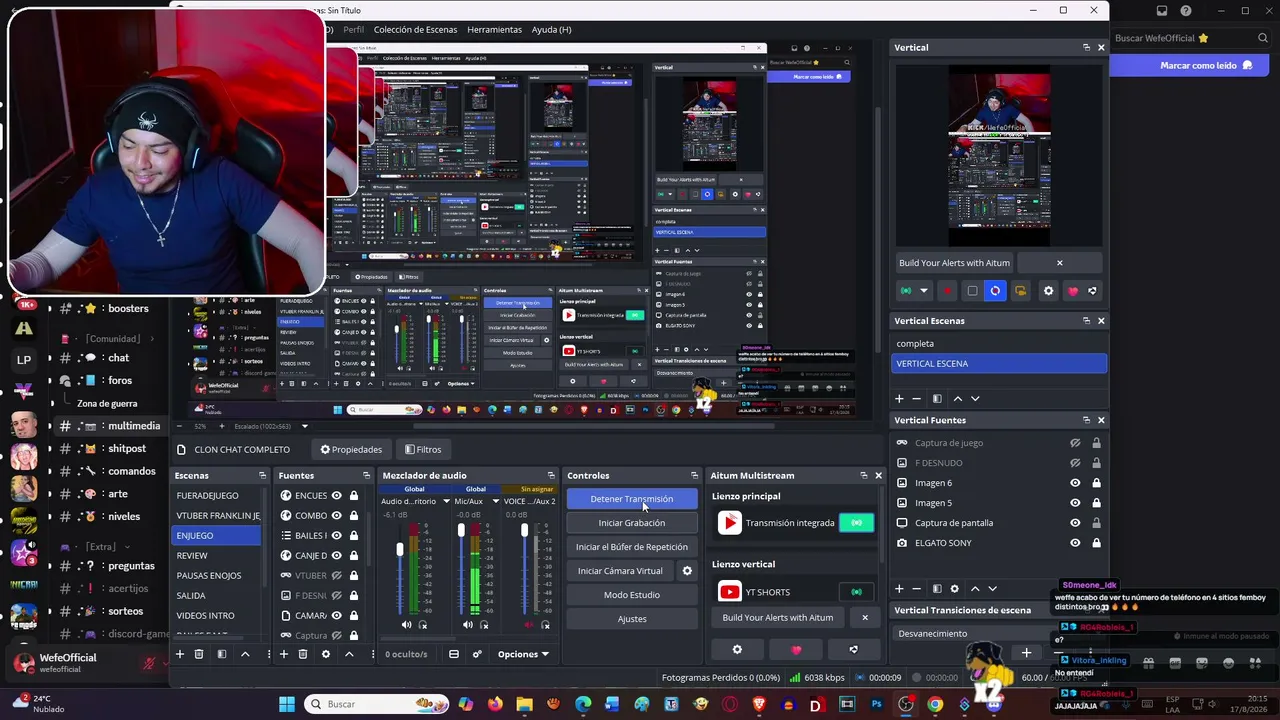Open Photoshop from the taskbar
The image size is (1280, 720).
[877, 704]
